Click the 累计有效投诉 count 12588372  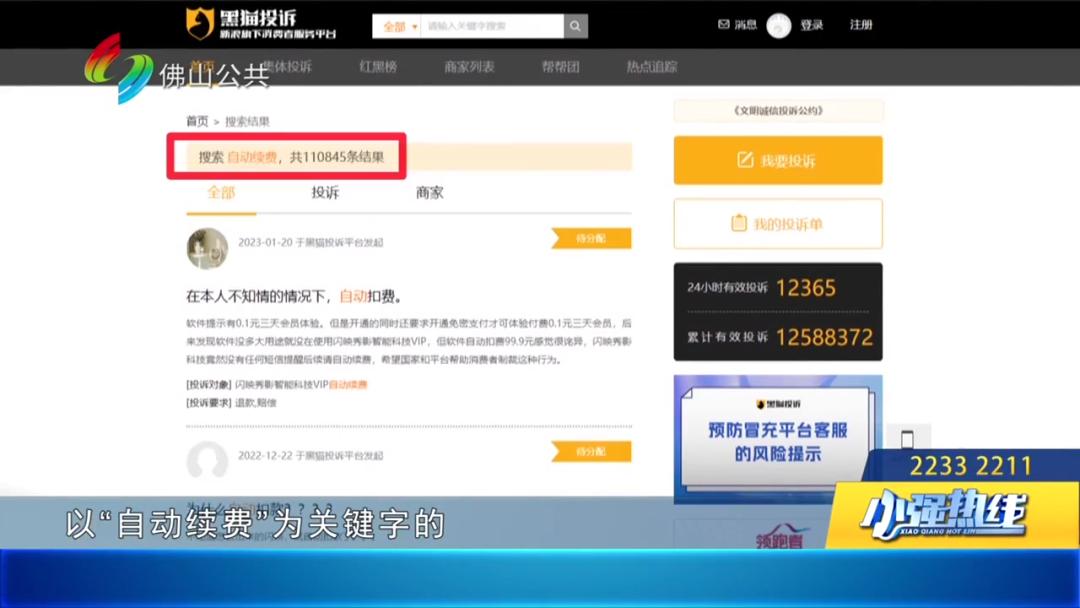tap(824, 337)
